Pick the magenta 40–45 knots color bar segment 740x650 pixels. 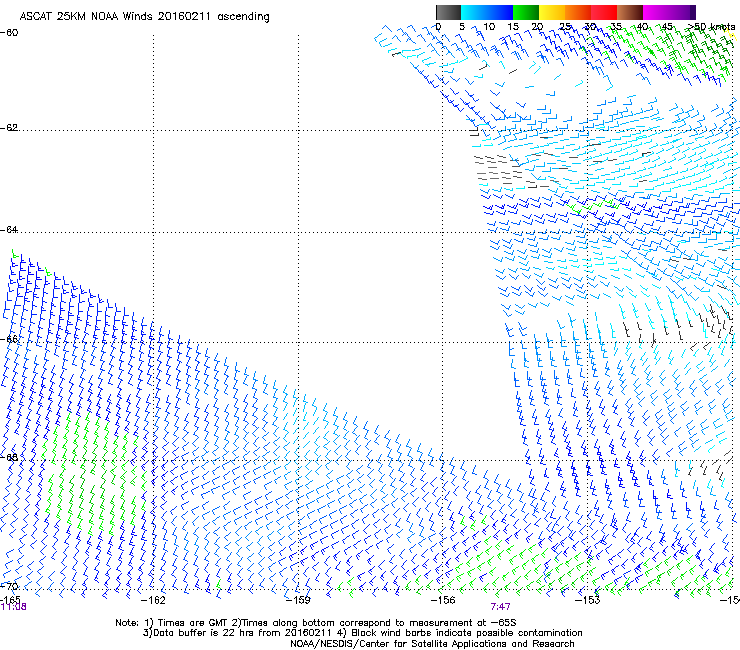click(656, 12)
